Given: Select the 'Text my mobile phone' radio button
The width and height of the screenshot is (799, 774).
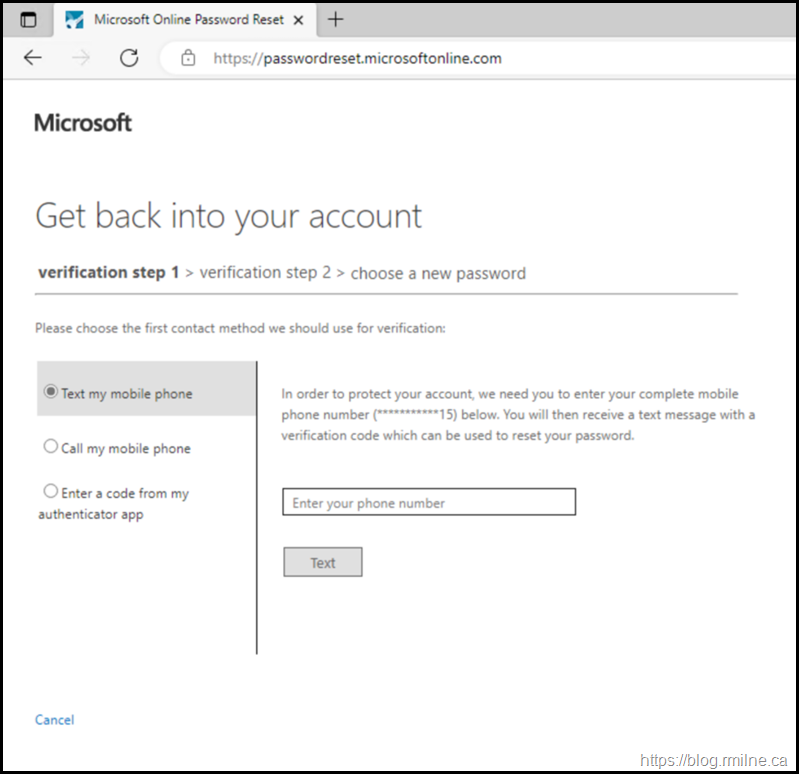Looking at the screenshot, I should (51, 392).
